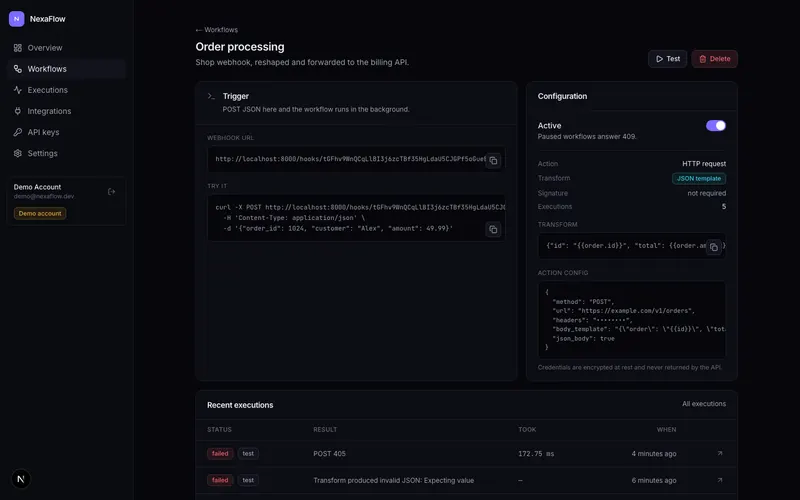
Task: Click the NexaFlow logo icon
Action: click(x=16, y=19)
